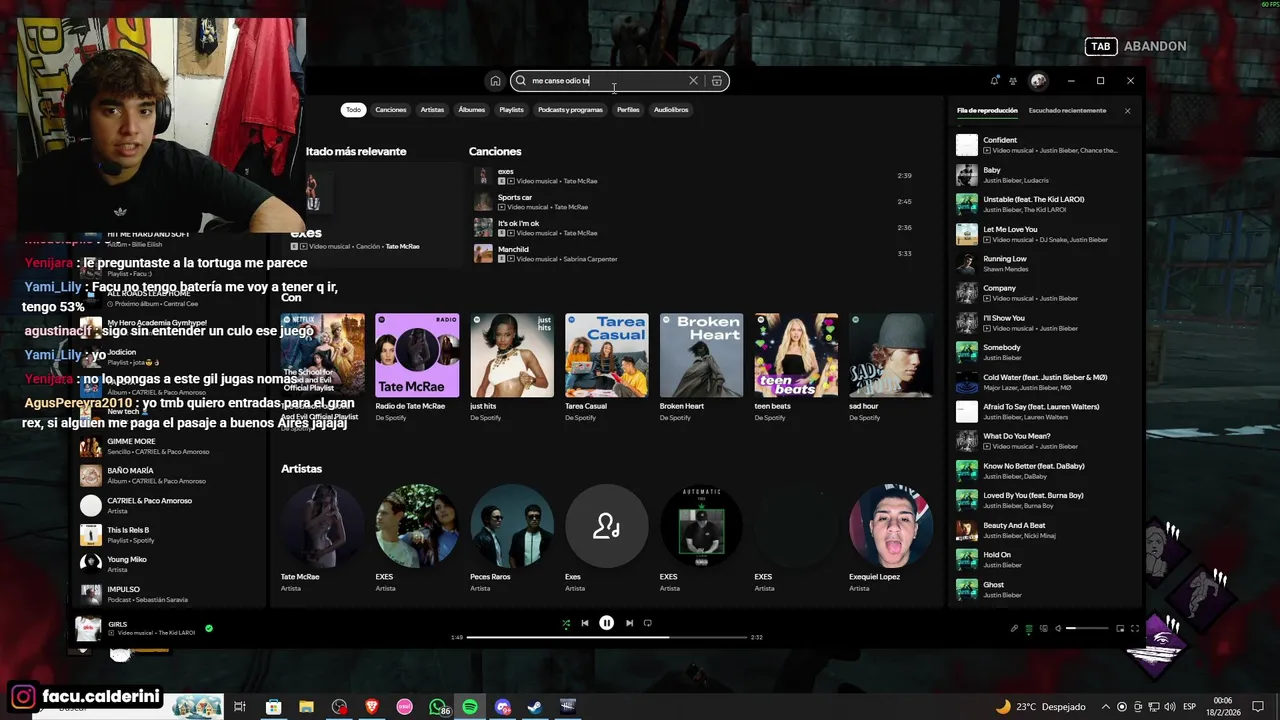Screen dimensions: 1280x720
Task: Select the Álbumes filter chip
Action: point(472,110)
